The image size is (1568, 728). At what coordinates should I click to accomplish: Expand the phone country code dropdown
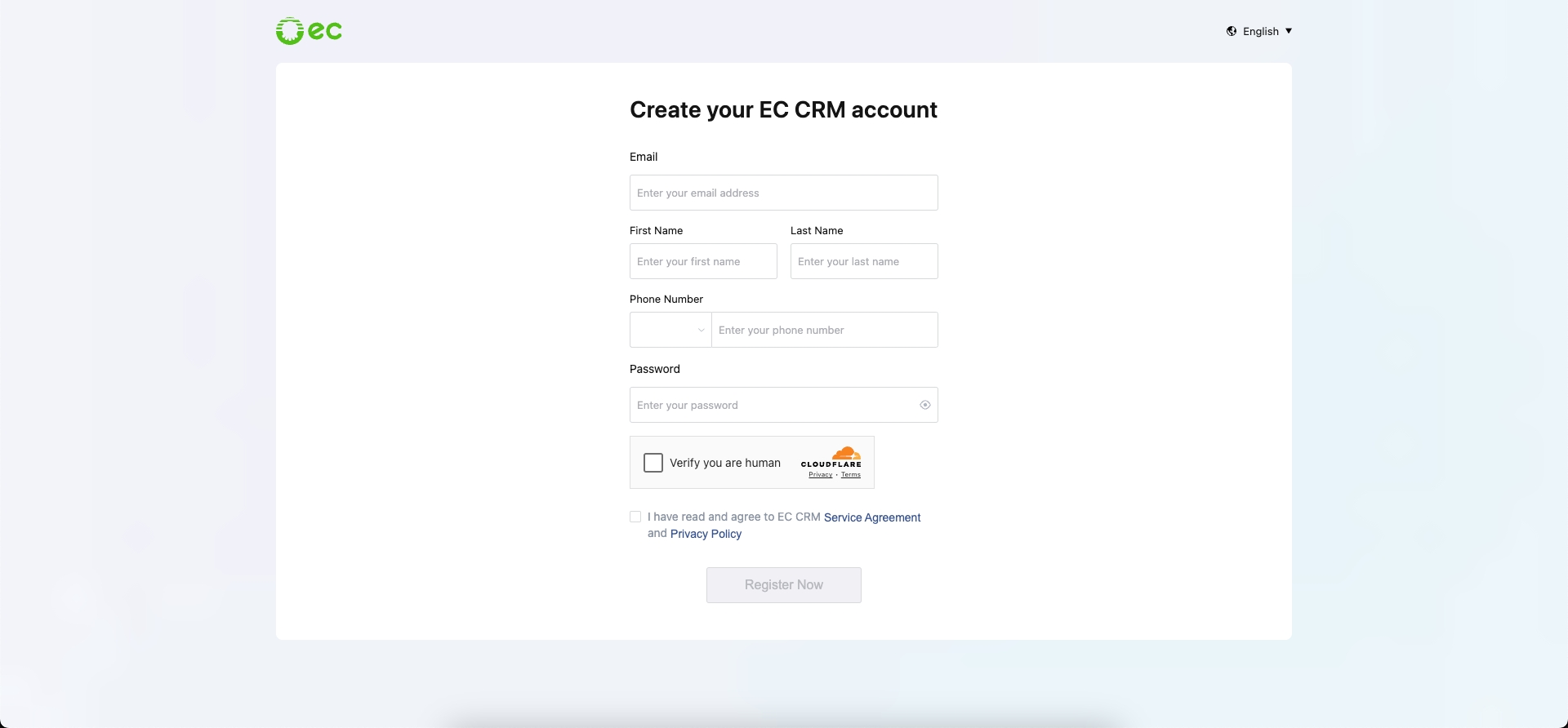pyautogui.click(x=670, y=330)
